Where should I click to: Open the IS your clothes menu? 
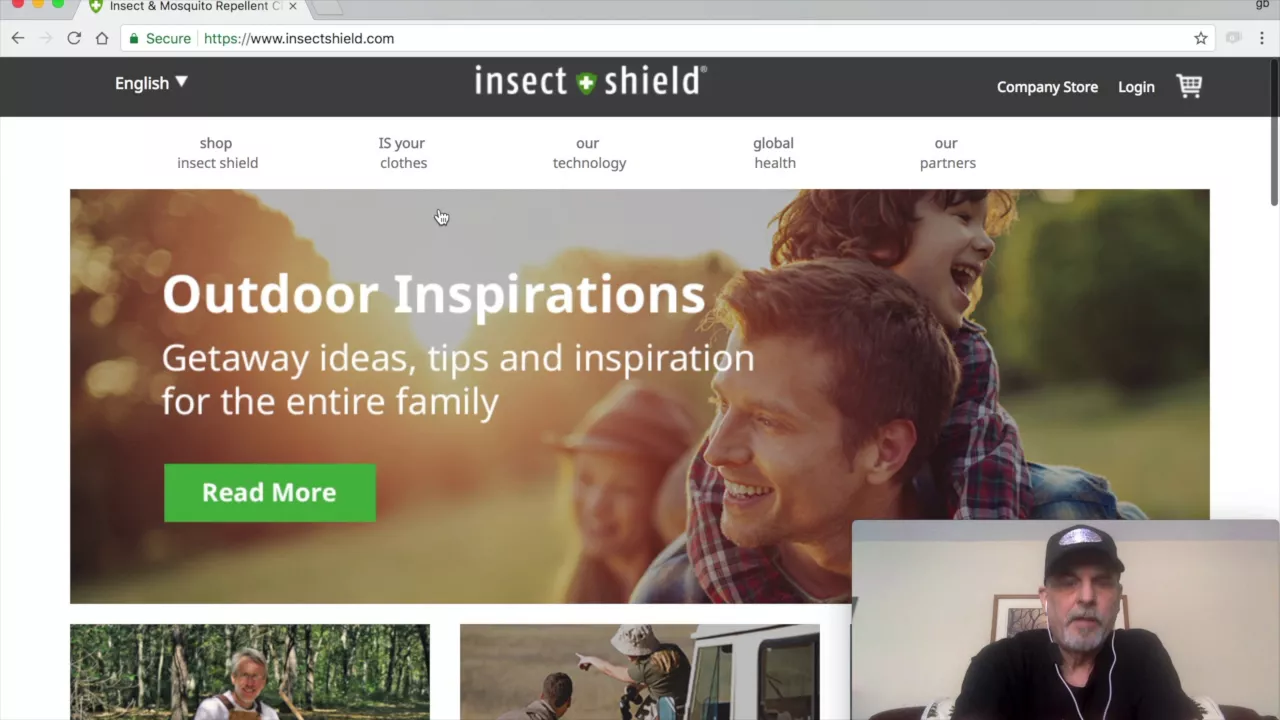(x=403, y=153)
